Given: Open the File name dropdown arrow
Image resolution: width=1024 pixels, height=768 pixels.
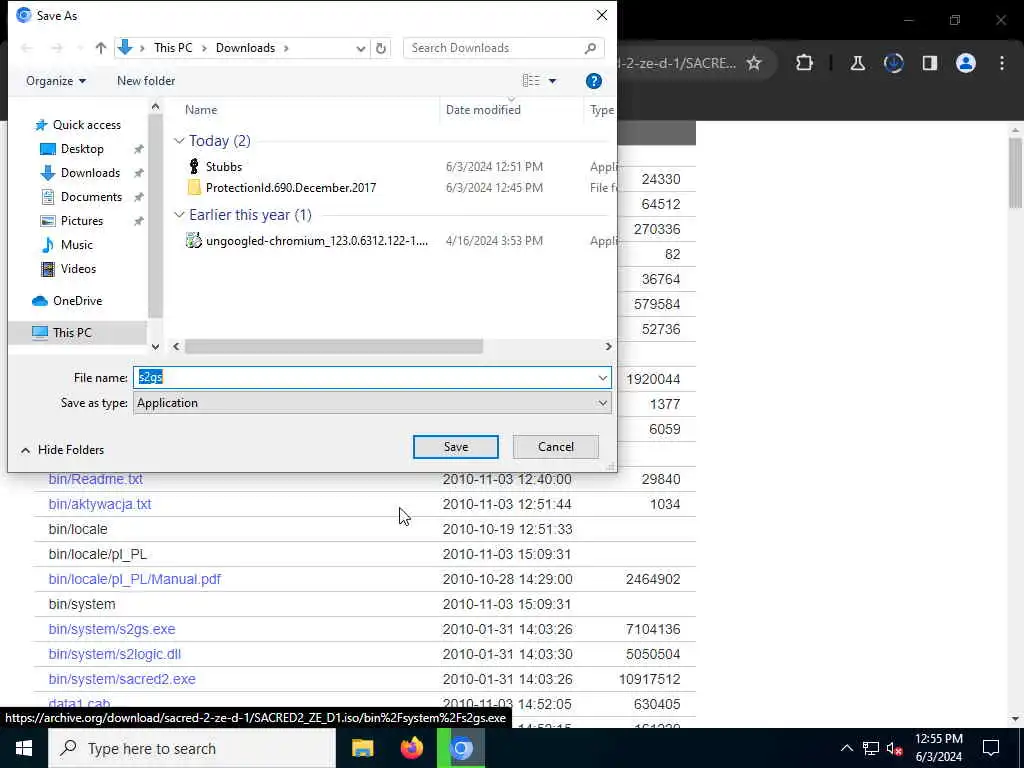Looking at the screenshot, I should tap(602, 377).
